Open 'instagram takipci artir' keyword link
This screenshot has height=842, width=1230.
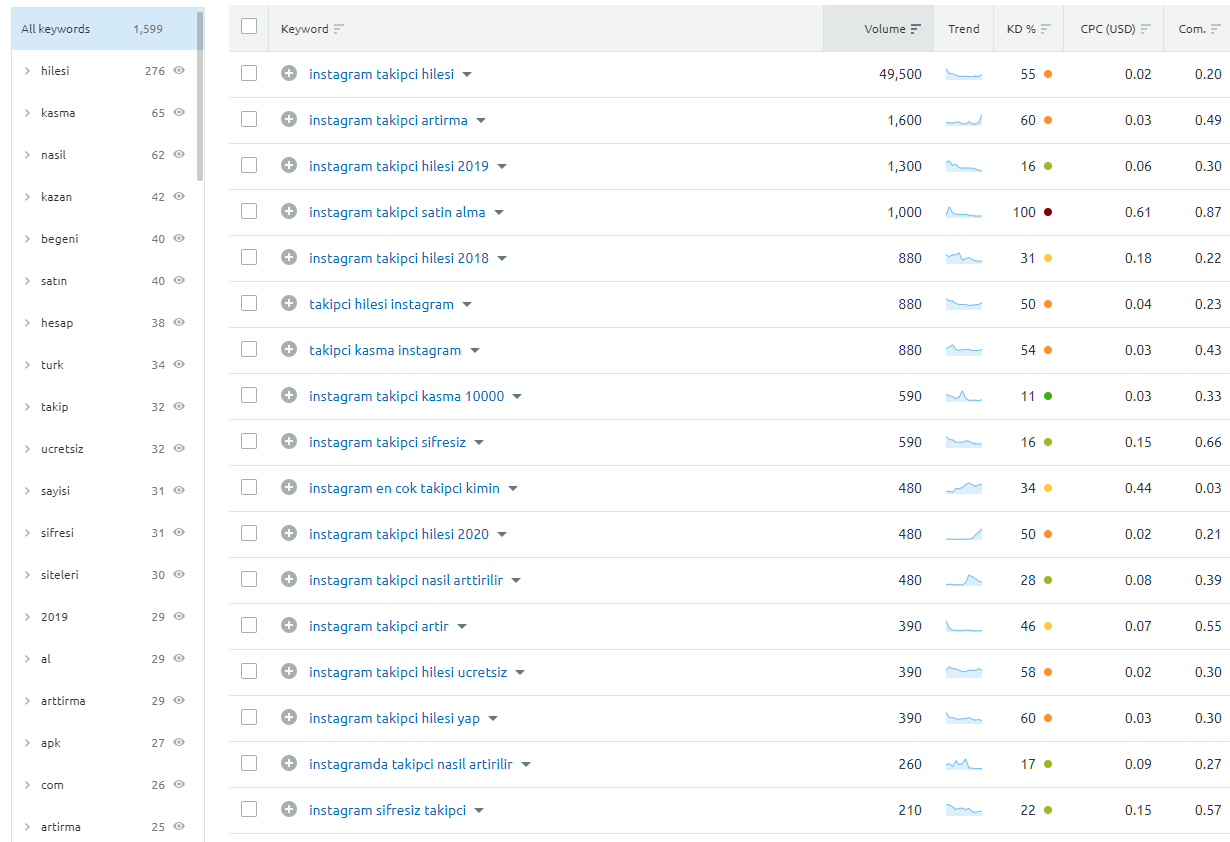(x=379, y=626)
